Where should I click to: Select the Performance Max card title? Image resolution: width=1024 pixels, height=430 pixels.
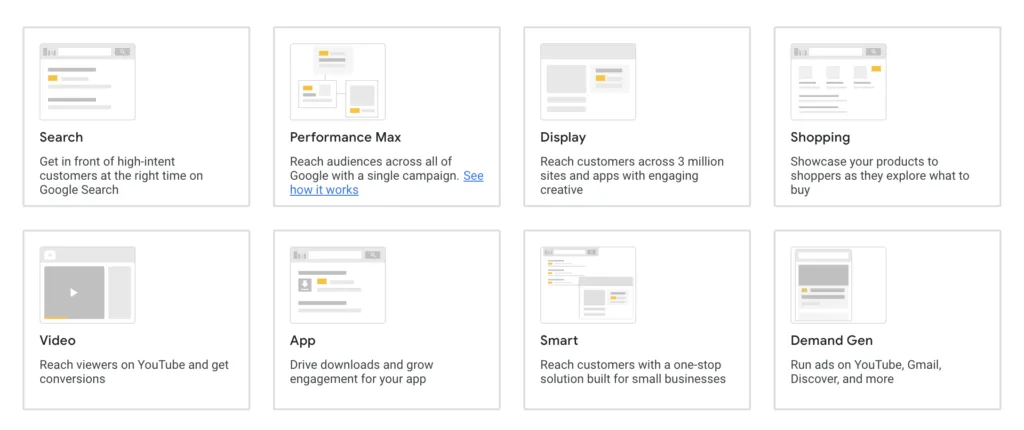345,137
